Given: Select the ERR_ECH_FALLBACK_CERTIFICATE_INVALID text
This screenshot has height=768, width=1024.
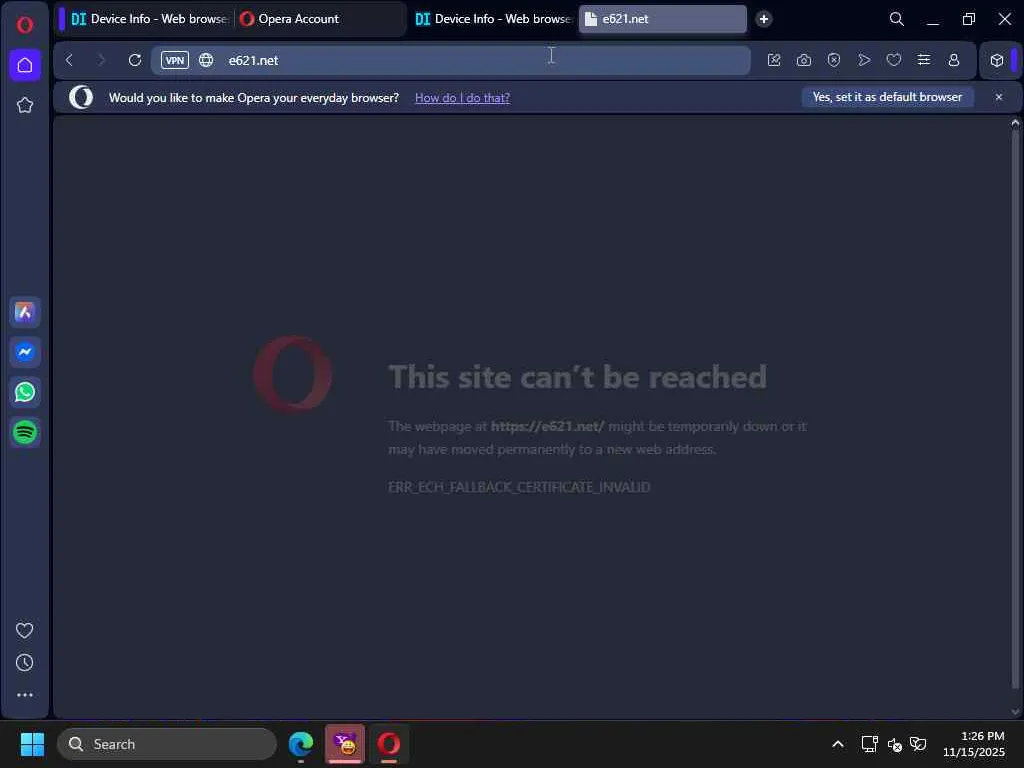Looking at the screenshot, I should [519, 487].
